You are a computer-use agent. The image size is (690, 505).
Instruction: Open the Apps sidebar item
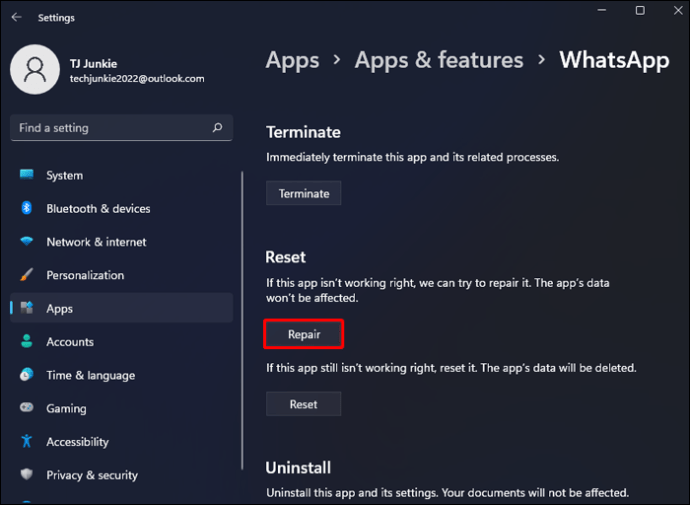pos(121,308)
